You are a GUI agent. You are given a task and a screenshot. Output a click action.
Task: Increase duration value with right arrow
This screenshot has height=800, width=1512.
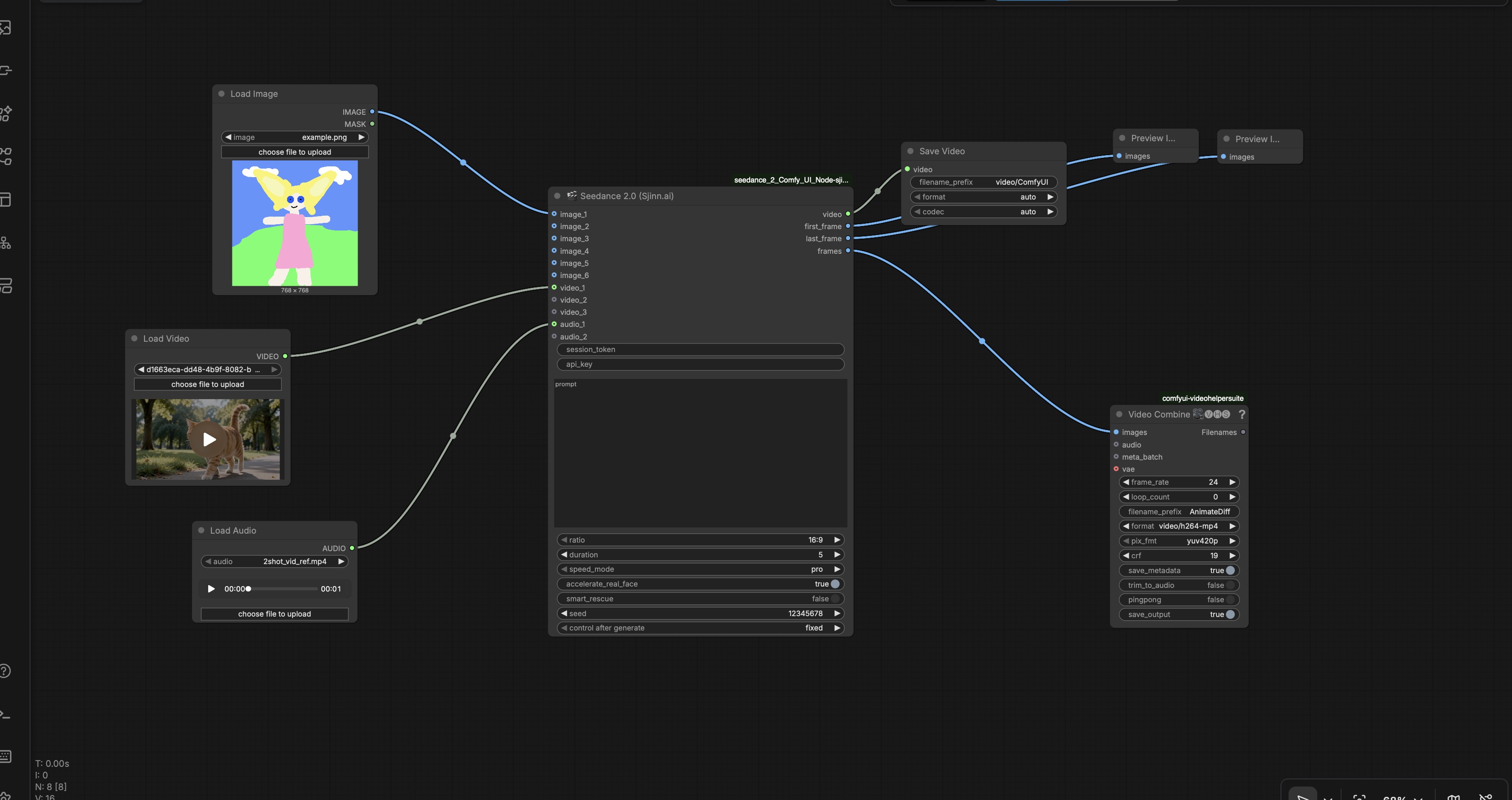(837, 554)
